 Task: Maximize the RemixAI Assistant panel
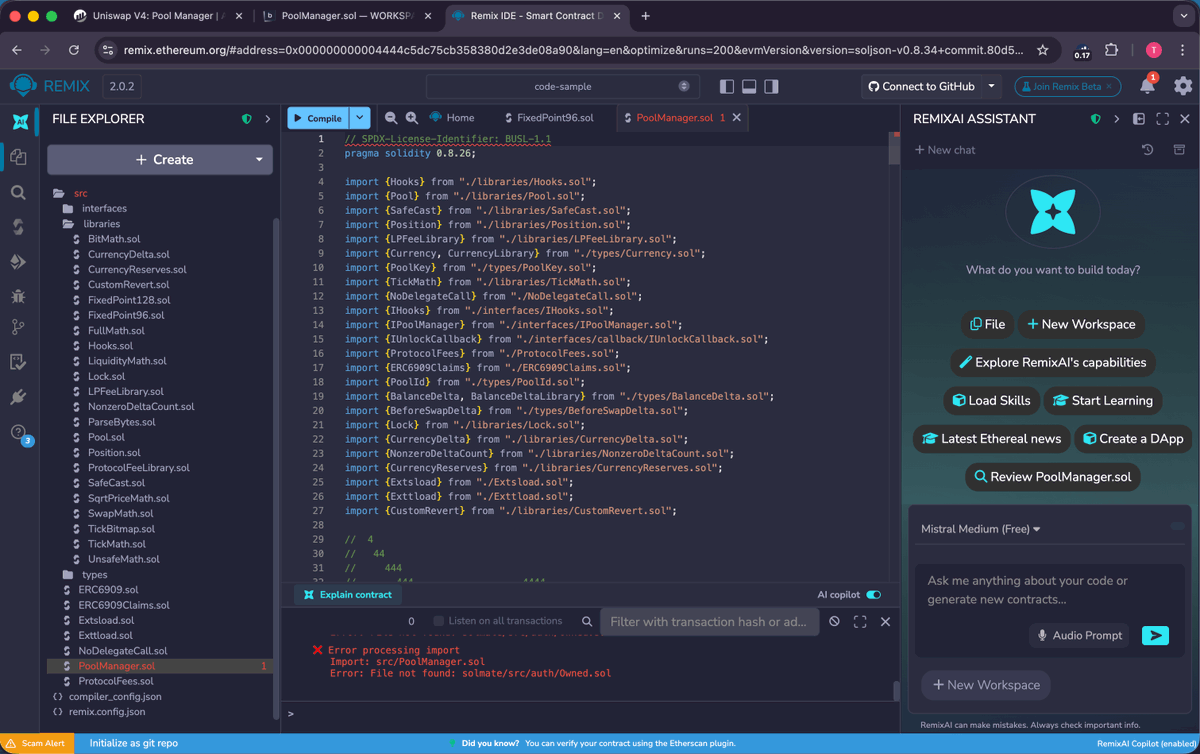coord(1162,118)
